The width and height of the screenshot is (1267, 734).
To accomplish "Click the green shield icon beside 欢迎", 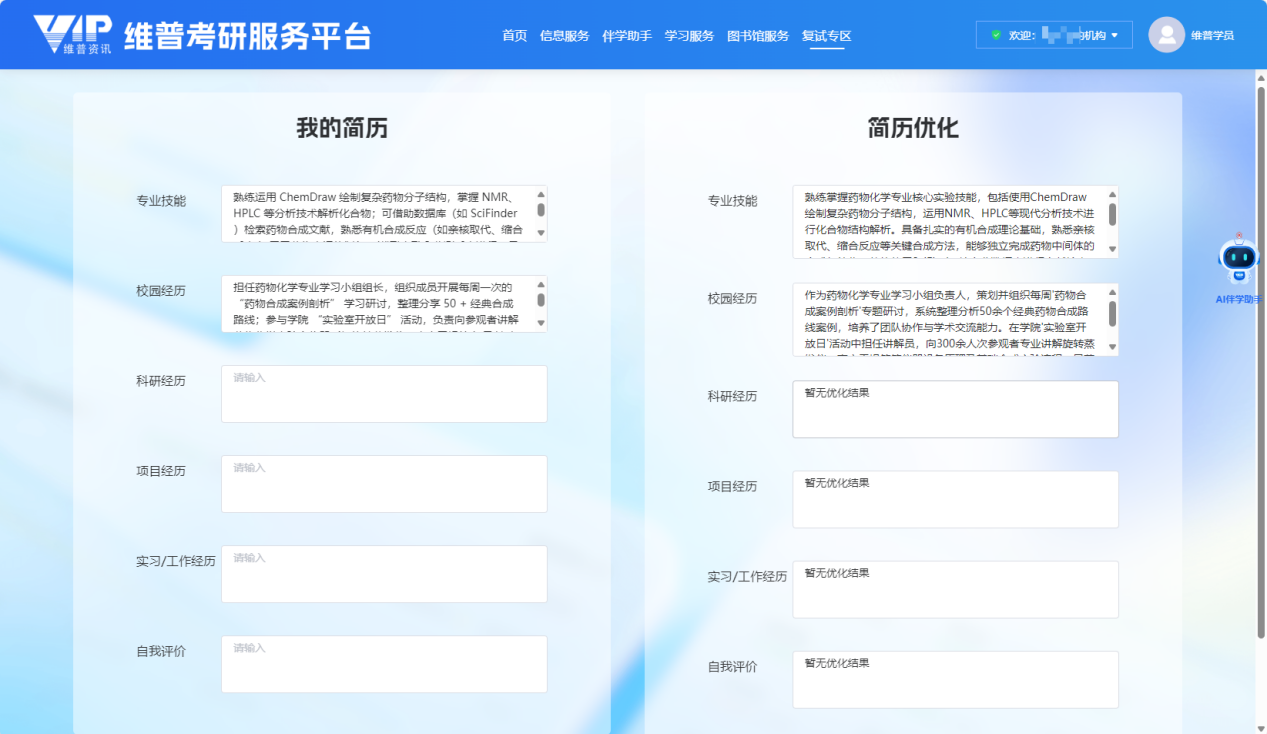I will [x=995, y=35].
